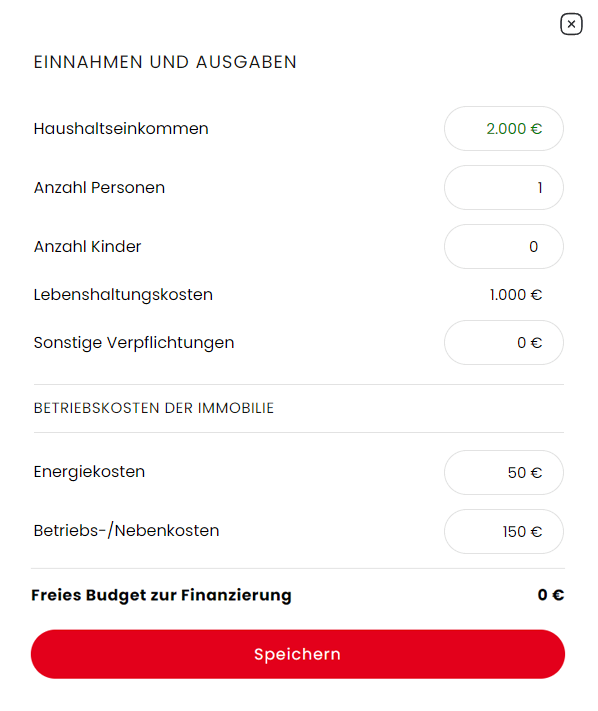Close the dialog with the X icon

(x=571, y=24)
